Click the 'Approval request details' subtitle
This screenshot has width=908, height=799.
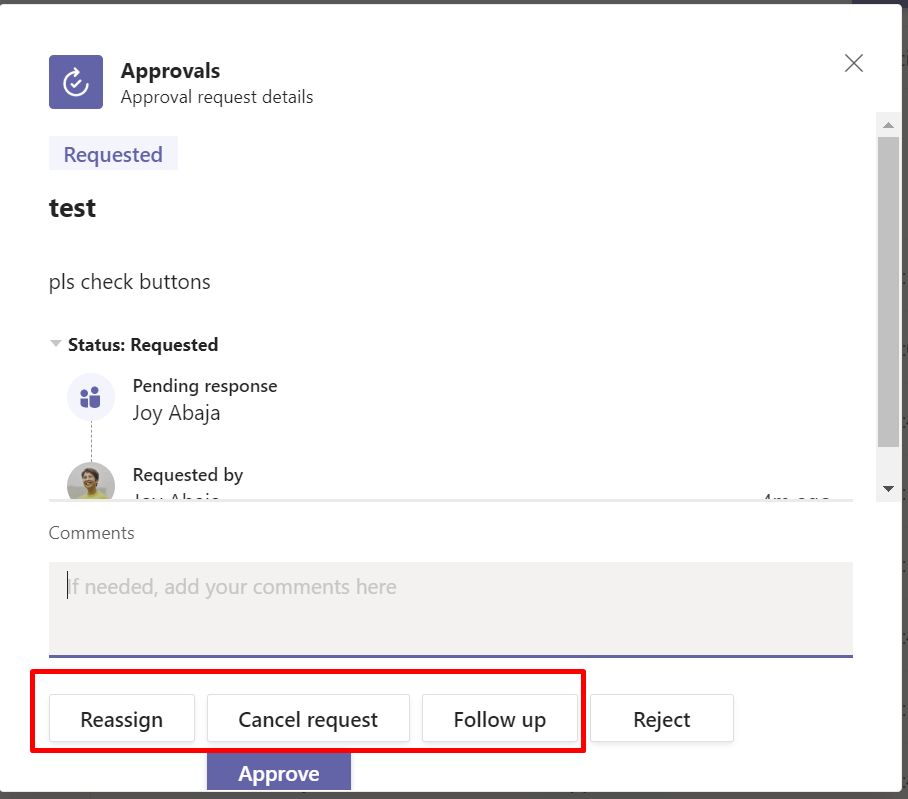tap(217, 97)
